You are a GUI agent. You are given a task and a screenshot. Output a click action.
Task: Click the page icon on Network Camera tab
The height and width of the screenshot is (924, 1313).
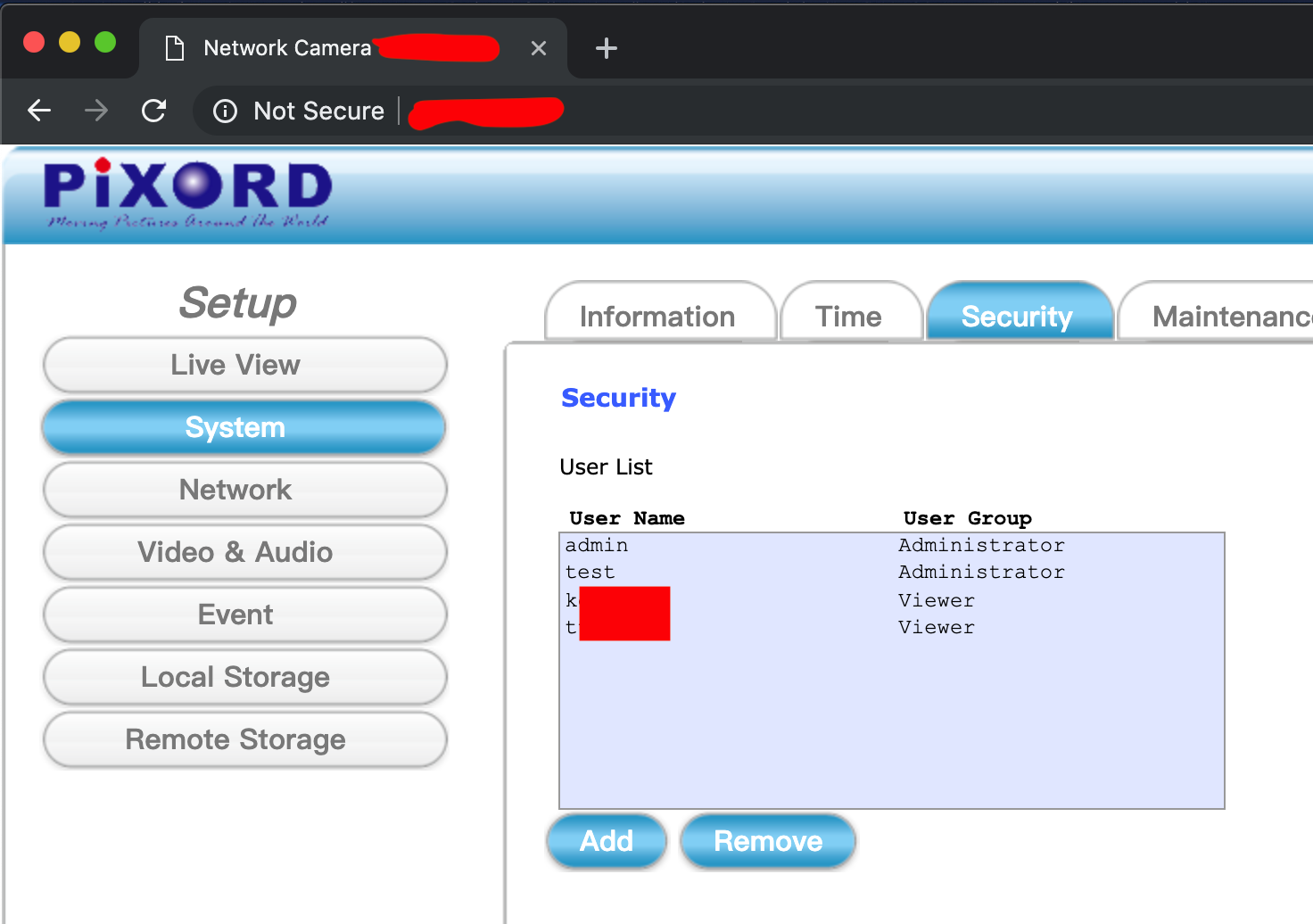(x=175, y=48)
